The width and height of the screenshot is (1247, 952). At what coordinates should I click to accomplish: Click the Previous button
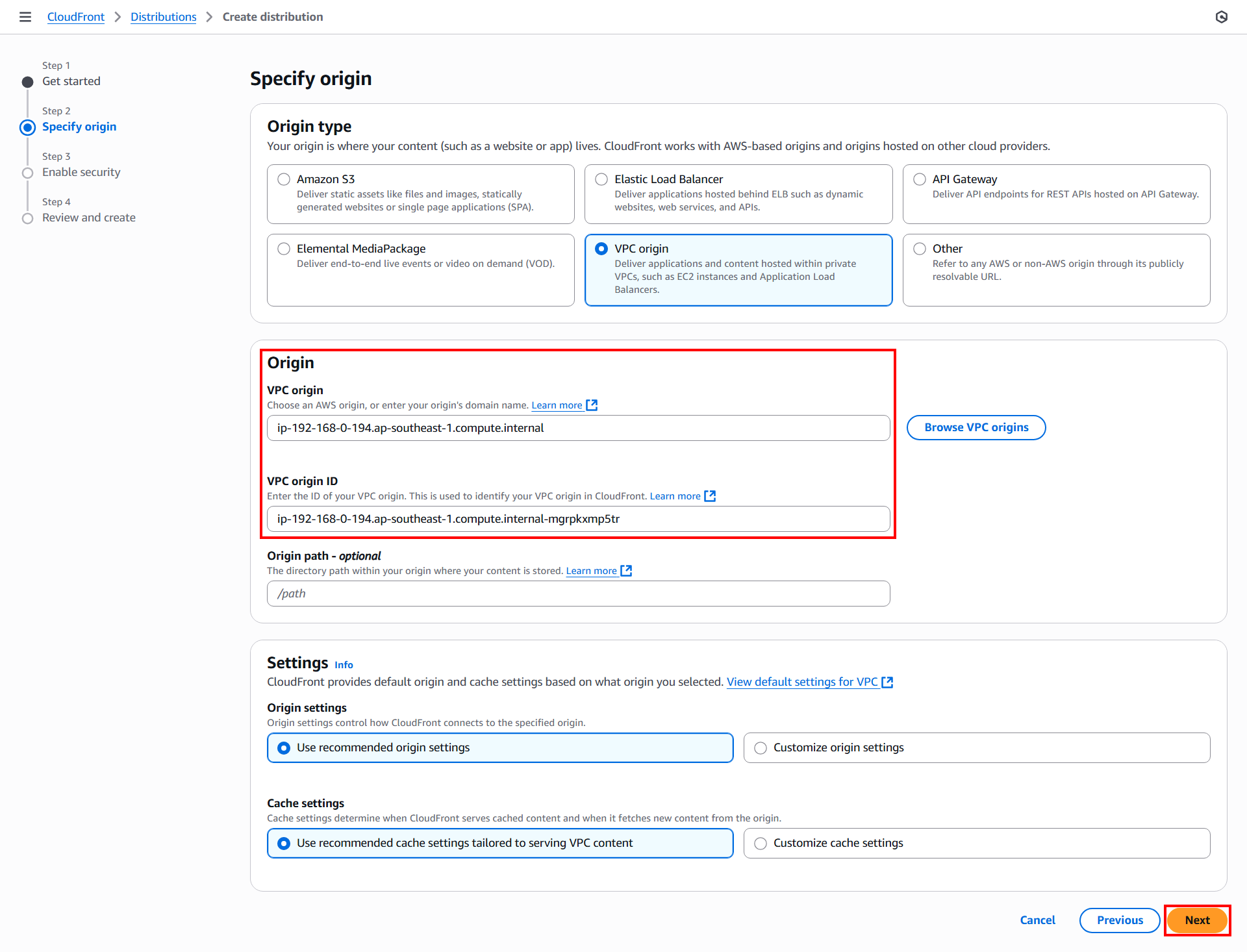tap(1119, 920)
